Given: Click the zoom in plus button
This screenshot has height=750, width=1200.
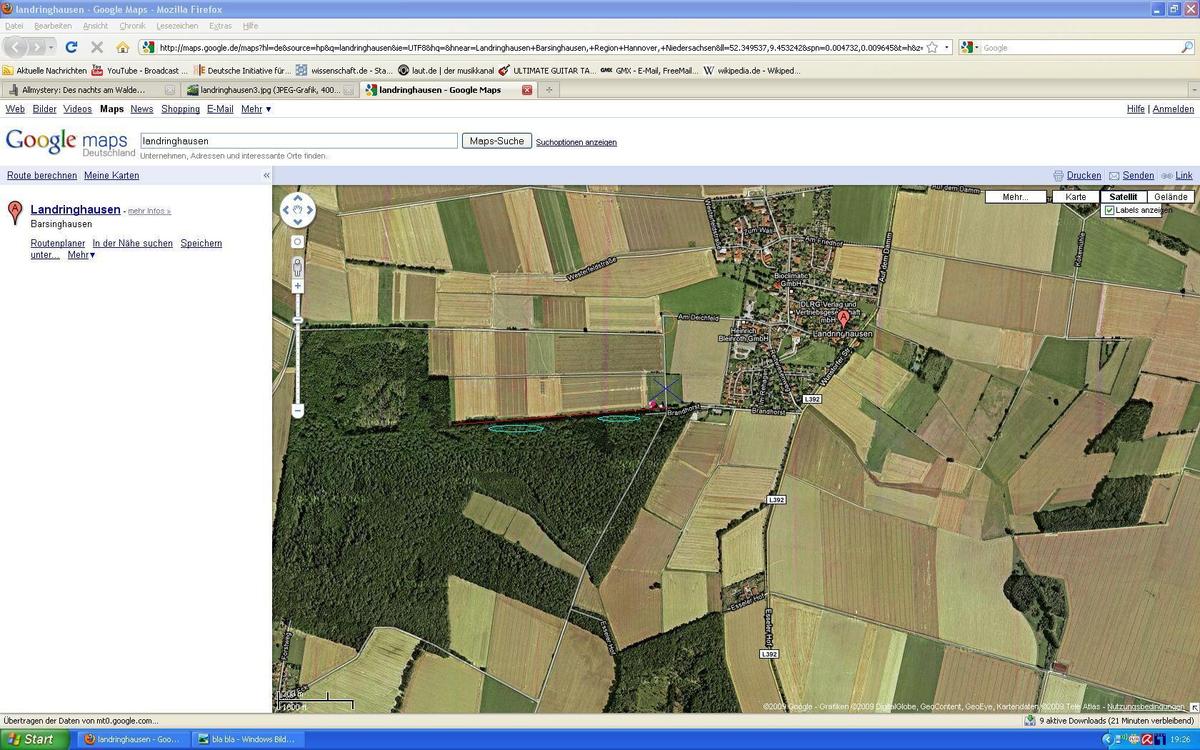Looking at the screenshot, I should (x=298, y=286).
